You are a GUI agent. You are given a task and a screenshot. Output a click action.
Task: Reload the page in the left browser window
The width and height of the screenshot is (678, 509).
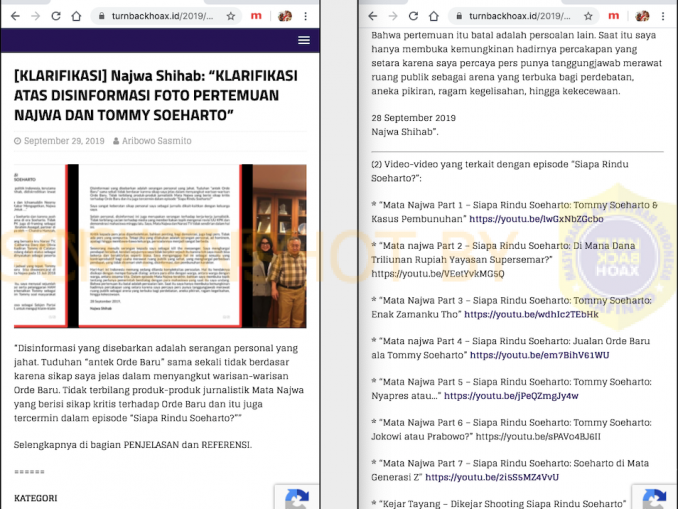(56, 16)
